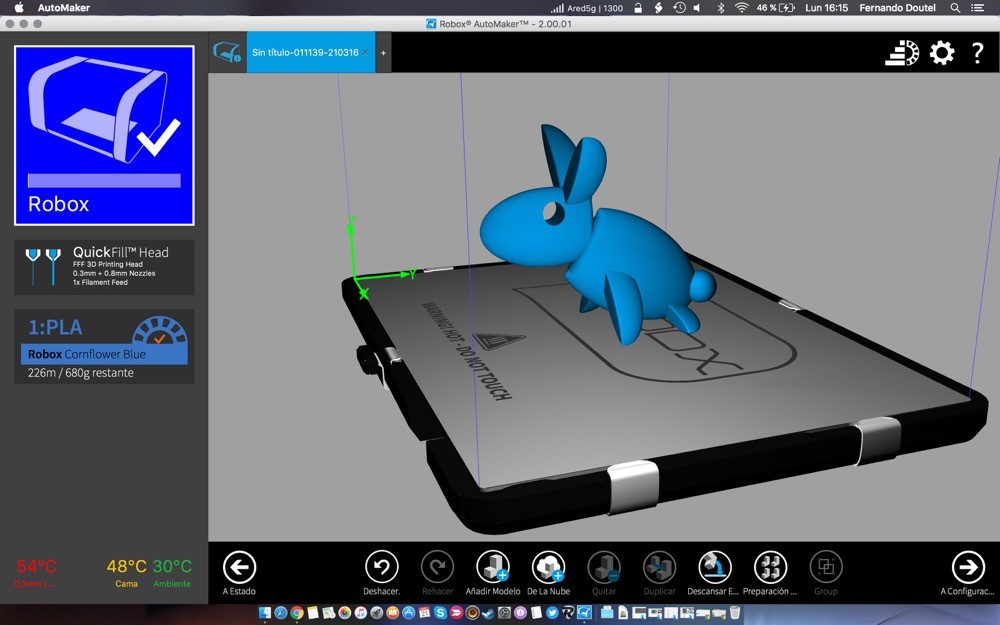Click the Time Machine menu bar icon
This screenshot has width=1000, height=625.
coord(680,8)
